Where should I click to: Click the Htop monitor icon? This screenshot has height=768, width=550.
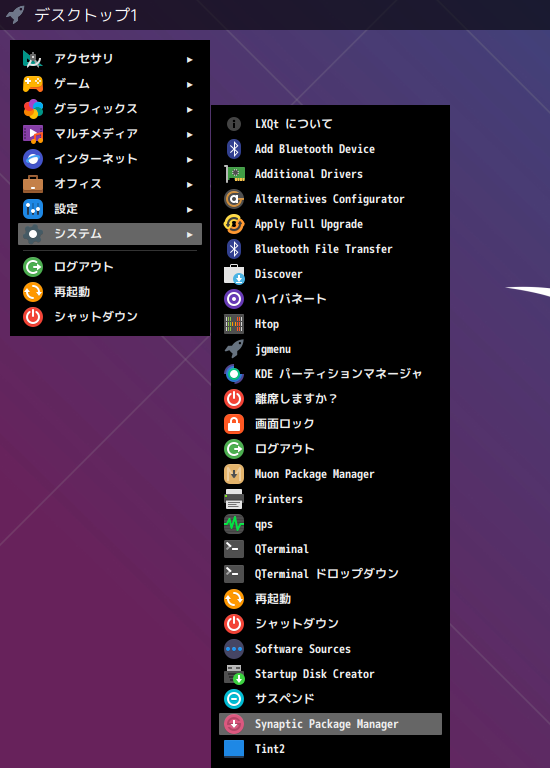coord(234,324)
